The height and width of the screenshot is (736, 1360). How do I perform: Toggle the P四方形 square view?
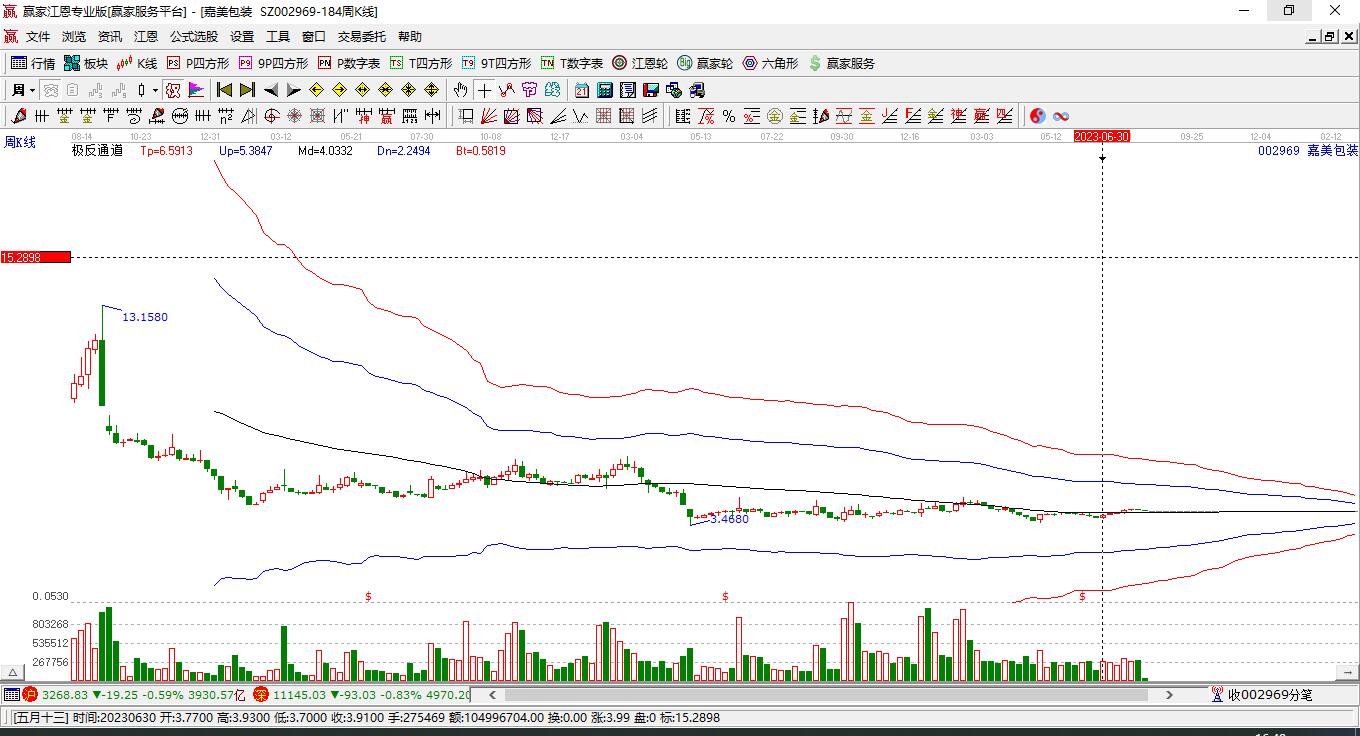197,63
